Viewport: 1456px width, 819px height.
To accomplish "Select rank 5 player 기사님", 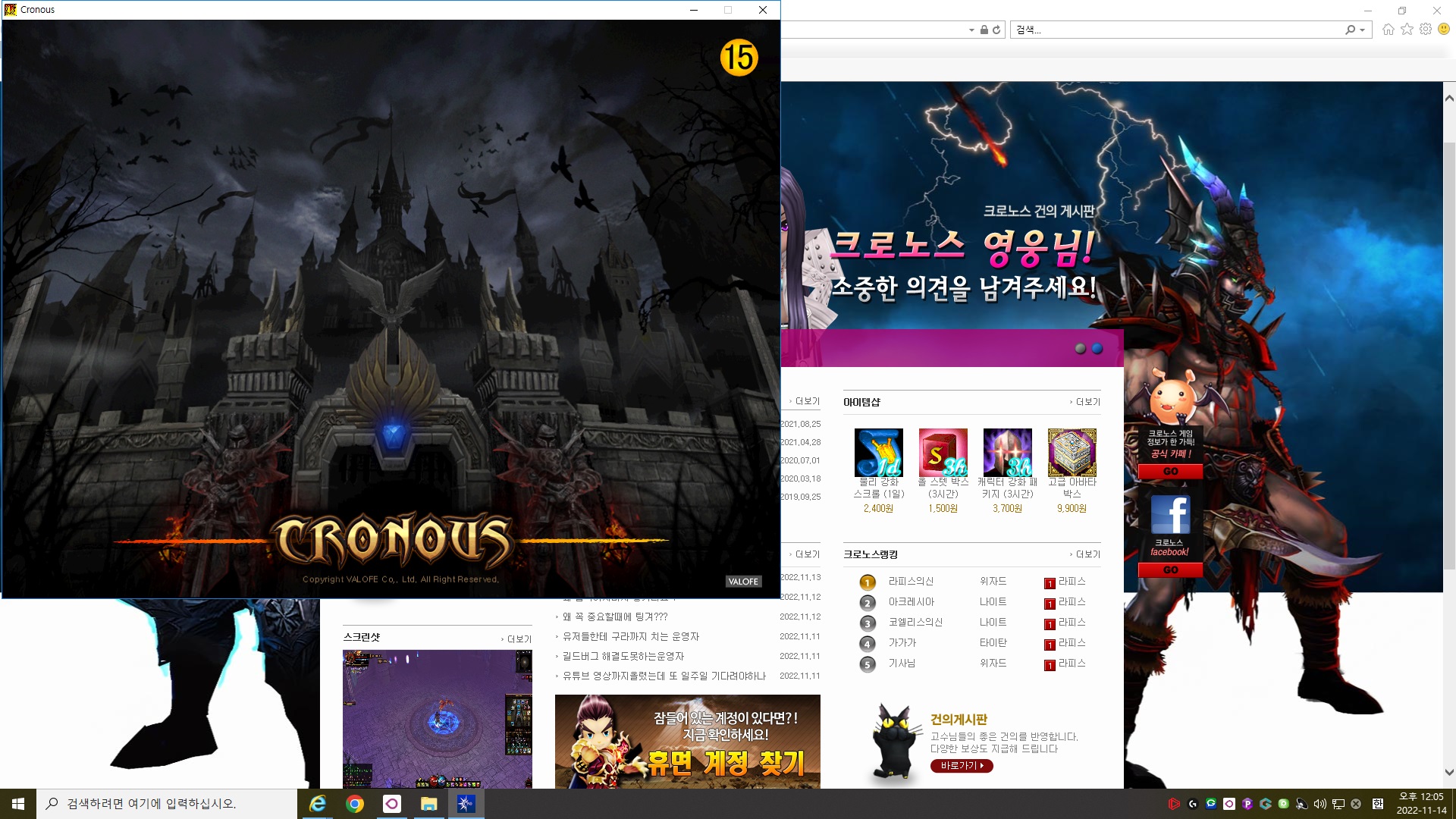I will point(902,664).
